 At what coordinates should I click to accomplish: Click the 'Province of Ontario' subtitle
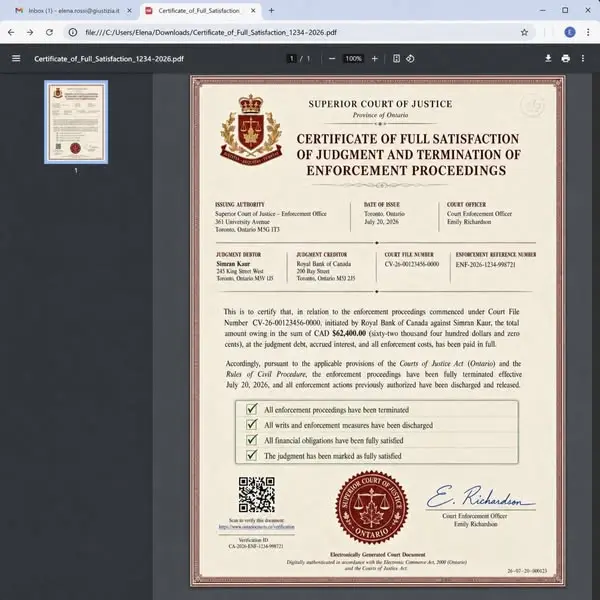click(x=380, y=115)
